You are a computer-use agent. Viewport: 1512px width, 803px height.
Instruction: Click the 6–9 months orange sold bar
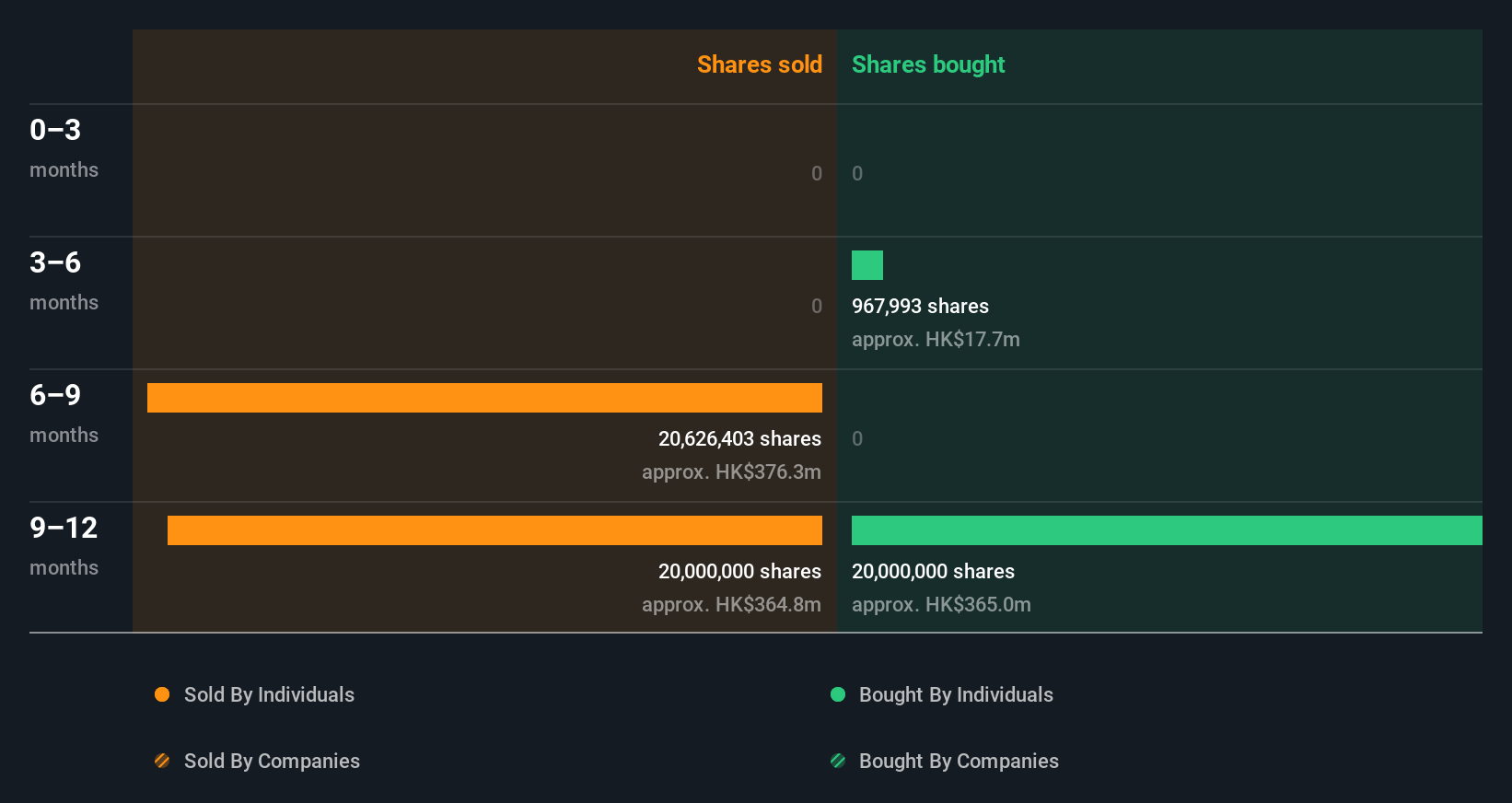click(484, 398)
